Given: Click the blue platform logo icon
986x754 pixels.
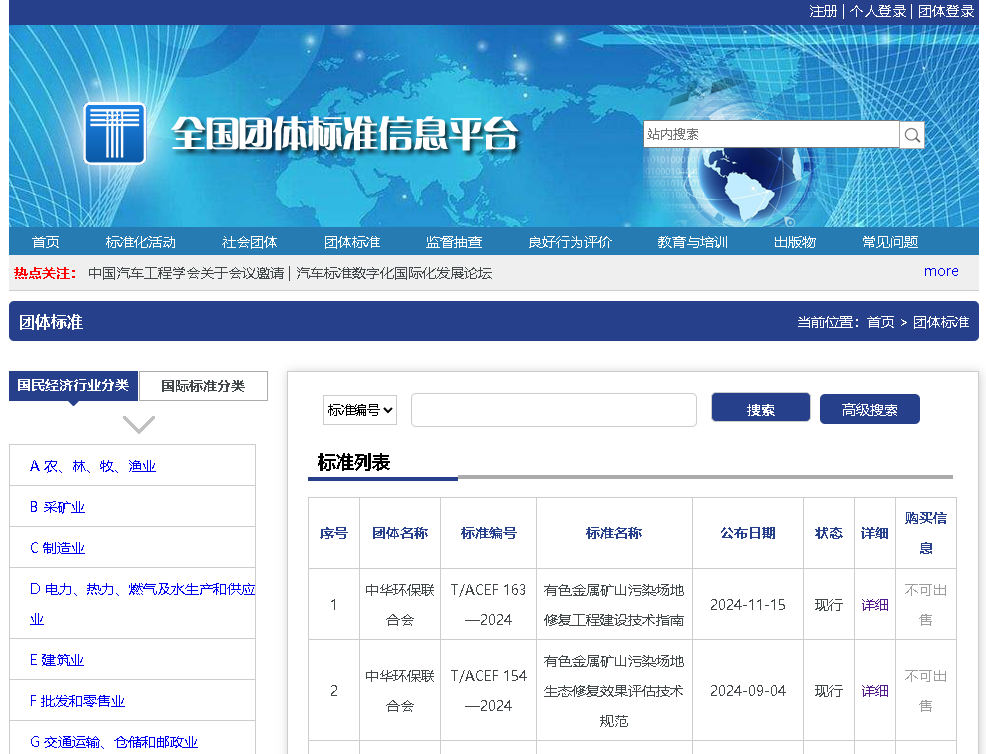Looking at the screenshot, I should click(x=115, y=133).
